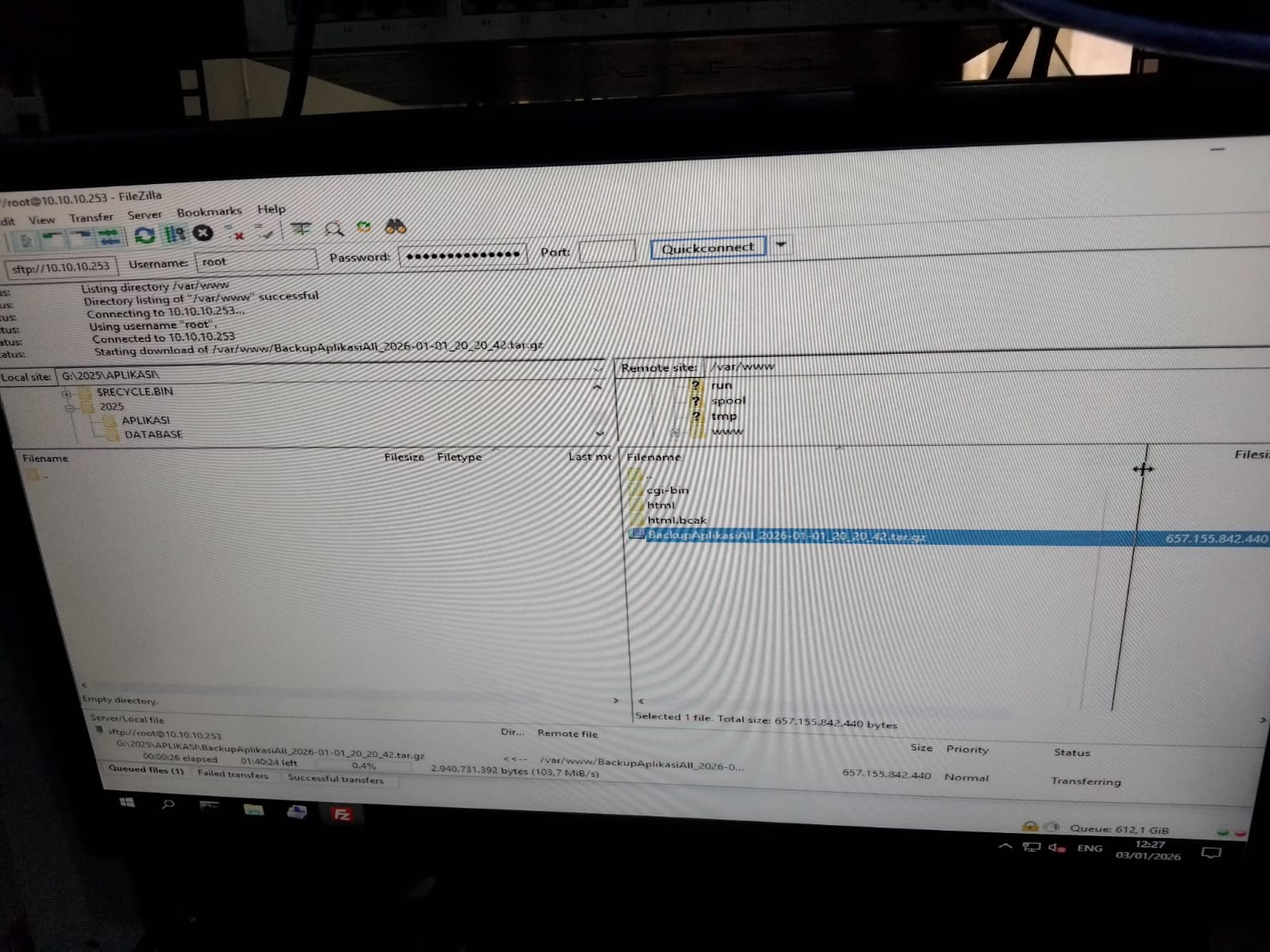Viewport: 1270px width, 952px height.
Task: Click the transfer progress bar showing 0.4%
Action: click(363, 766)
